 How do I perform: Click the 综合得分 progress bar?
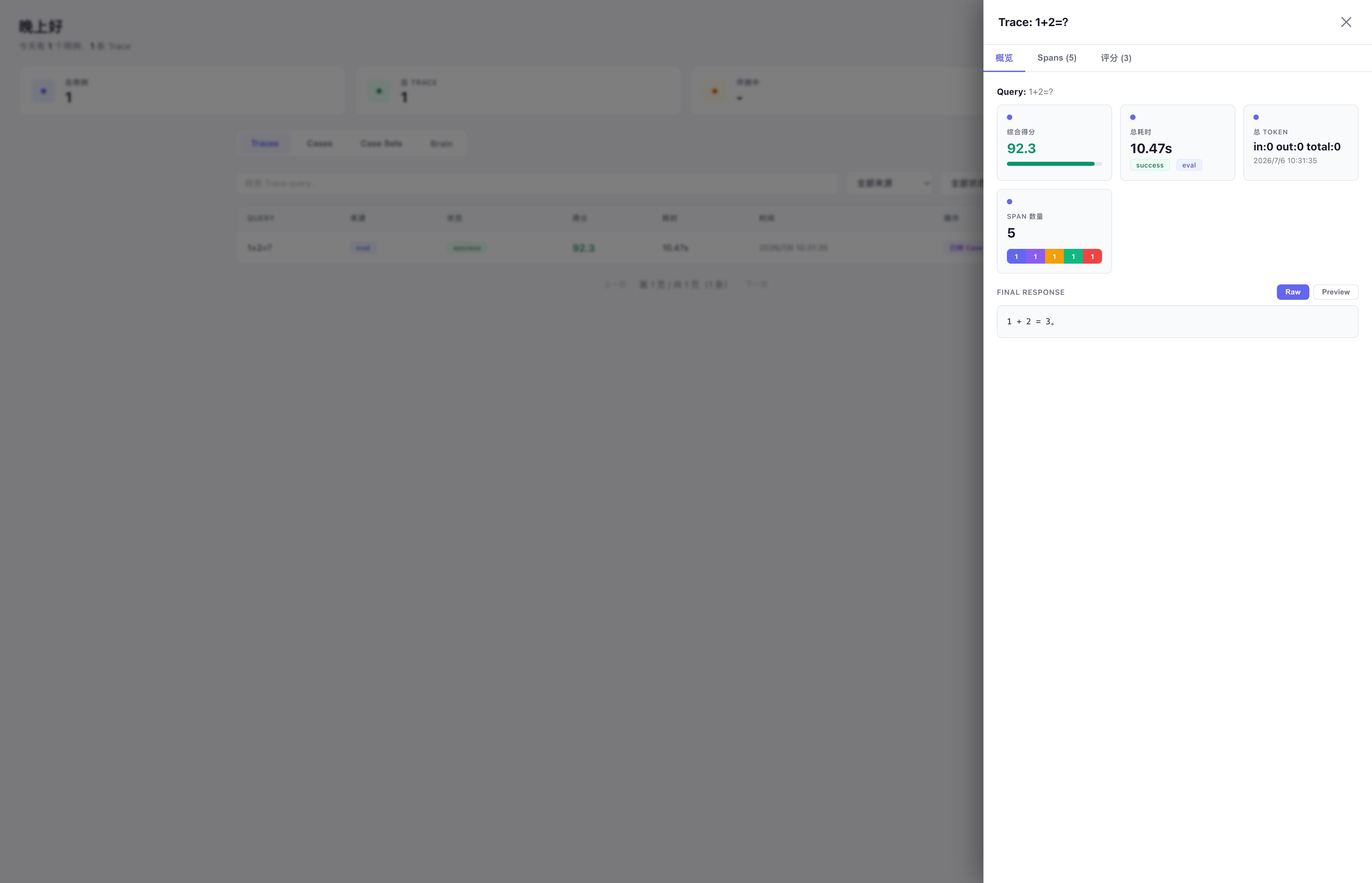coord(1054,164)
